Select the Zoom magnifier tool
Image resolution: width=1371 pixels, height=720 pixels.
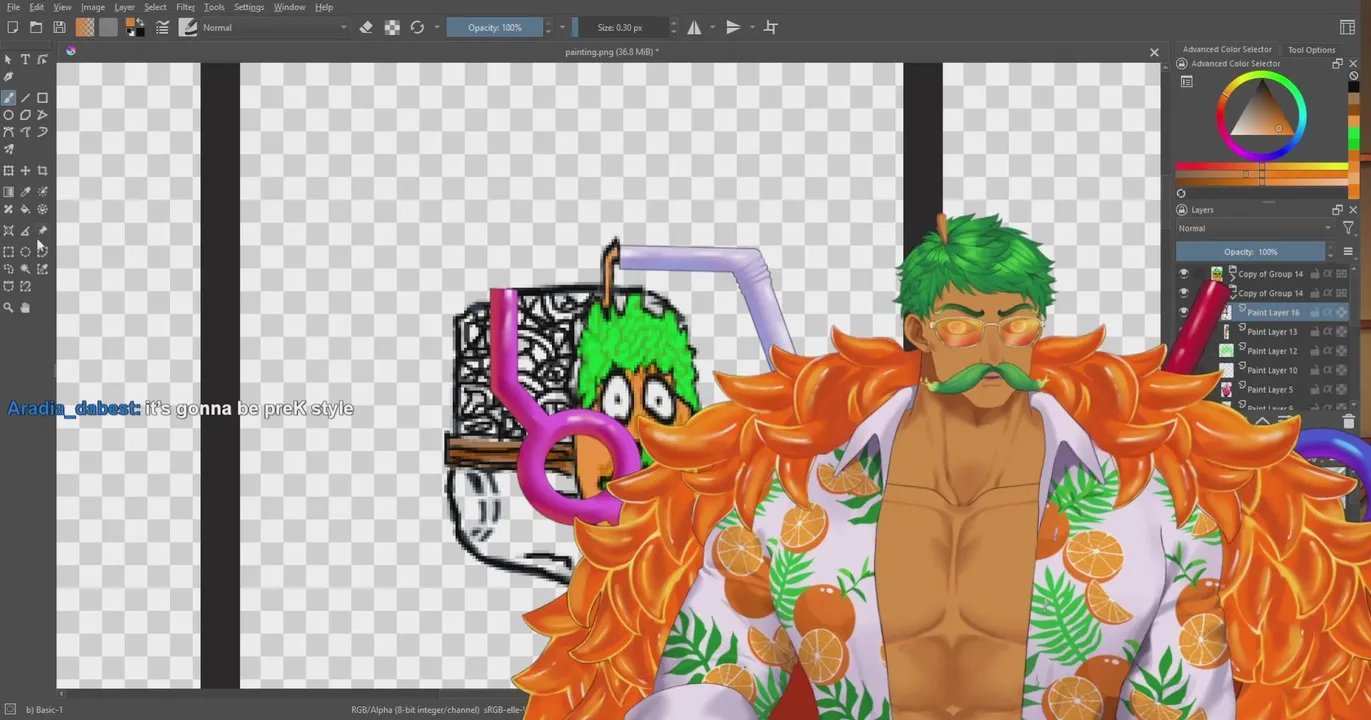[x=9, y=308]
